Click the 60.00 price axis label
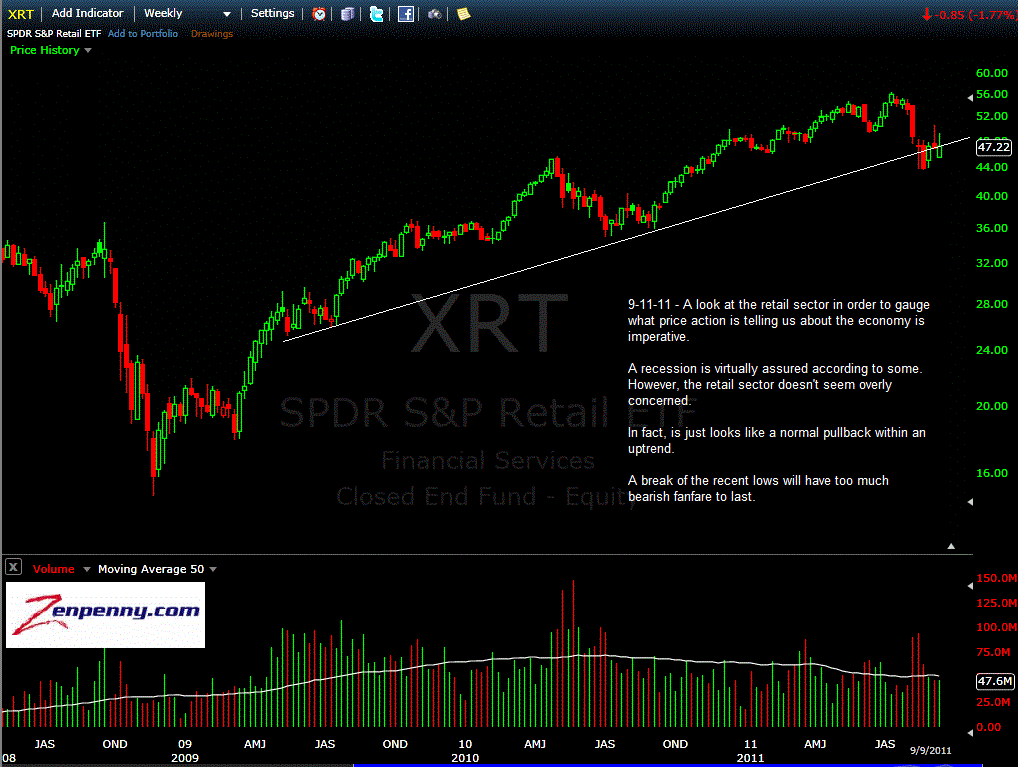This screenshot has height=767, width=1018. pyautogui.click(x=992, y=73)
